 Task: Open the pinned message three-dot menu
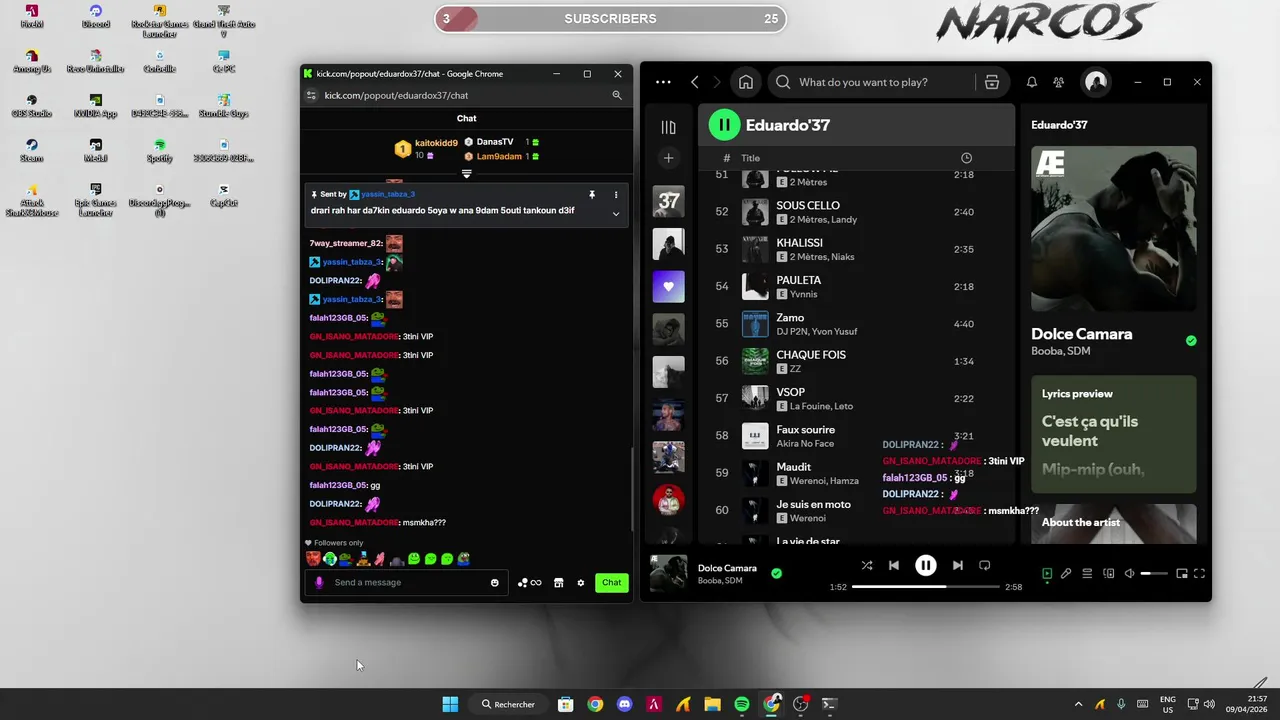pyautogui.click(x=616, y=195)
